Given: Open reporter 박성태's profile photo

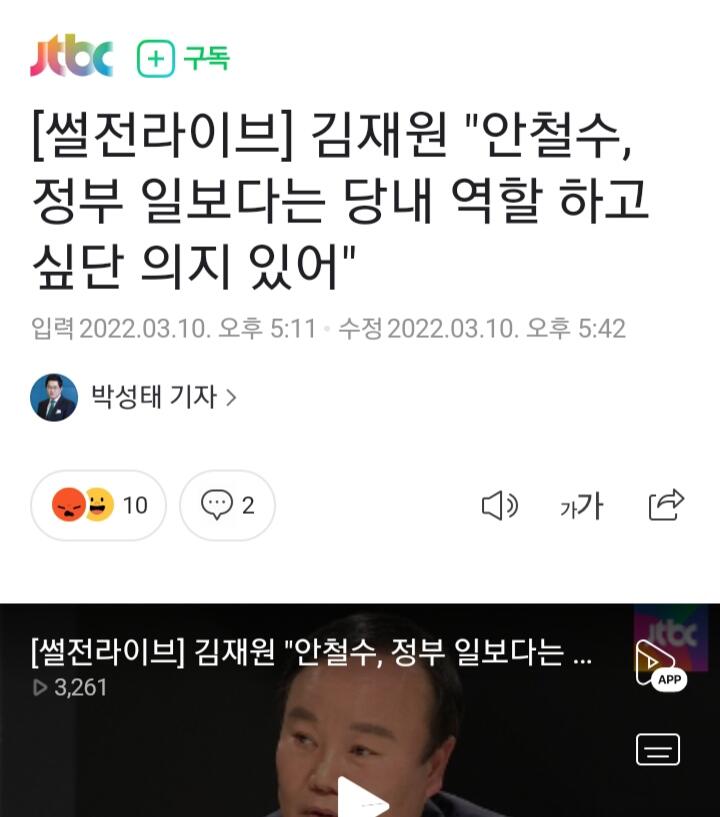Looking at the screenshot, I should 54,397.
